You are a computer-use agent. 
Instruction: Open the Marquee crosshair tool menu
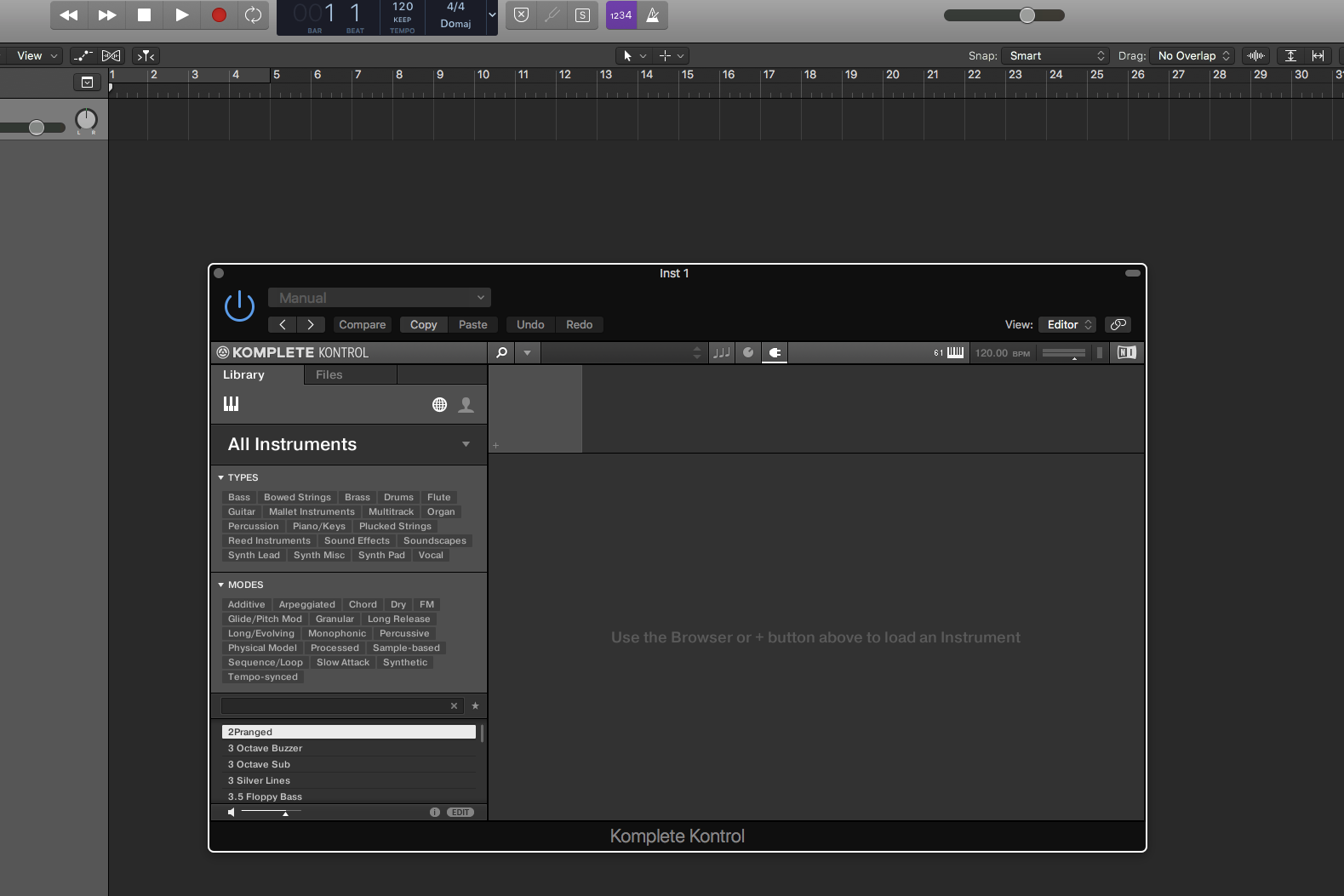tap(671, 55)
